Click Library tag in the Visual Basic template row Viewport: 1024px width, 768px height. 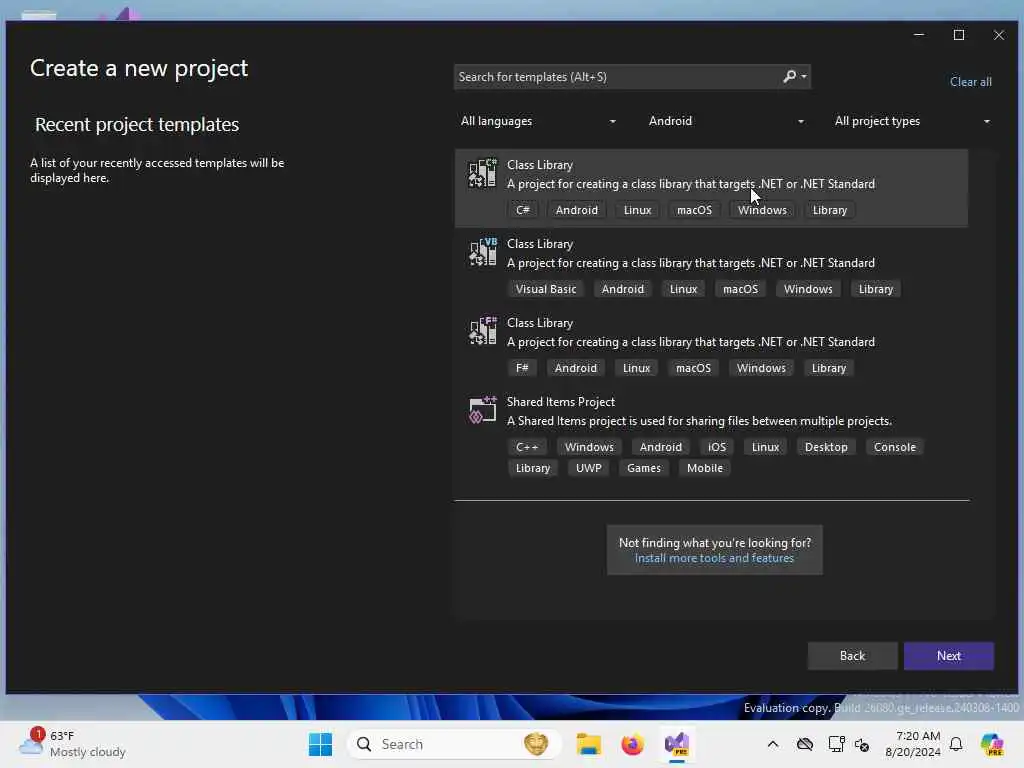876,289
